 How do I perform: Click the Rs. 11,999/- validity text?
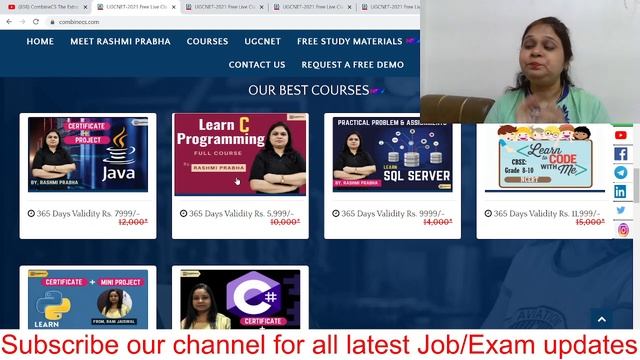tap(547, 213)
